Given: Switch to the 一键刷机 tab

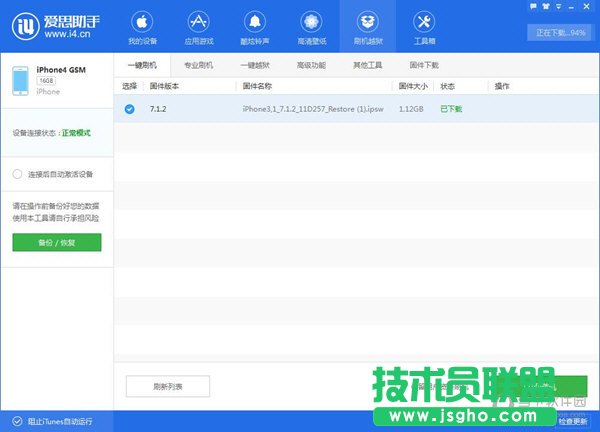Looking at the screenshot, I should tap(142, 65).
